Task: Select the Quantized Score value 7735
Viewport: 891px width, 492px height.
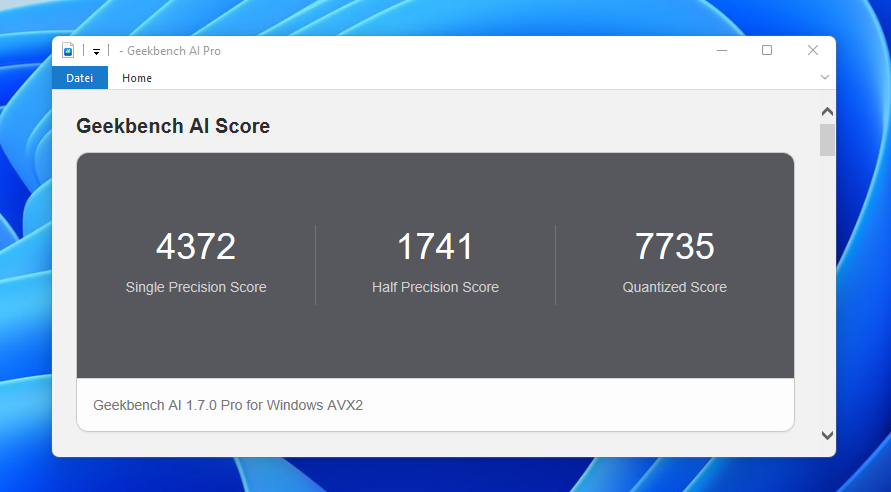Action: 675,247
